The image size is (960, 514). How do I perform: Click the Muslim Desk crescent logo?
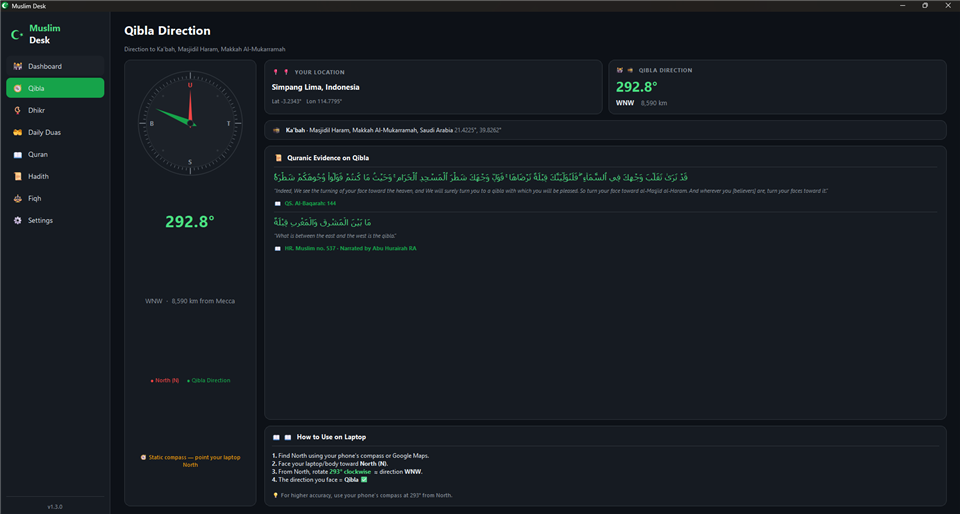click(17, 34)
